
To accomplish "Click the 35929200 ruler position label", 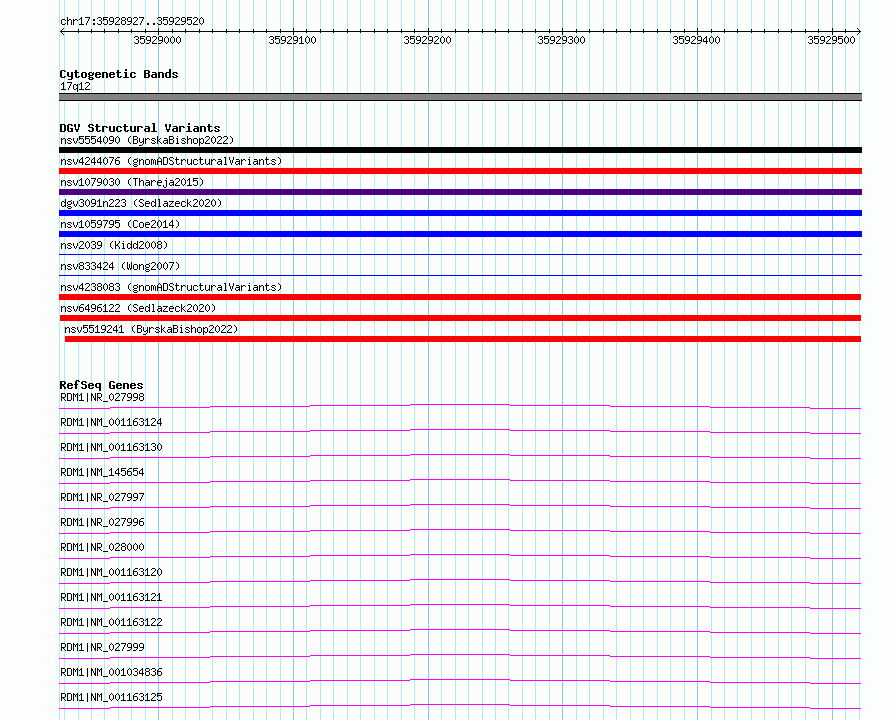I will tap(427, 40).
